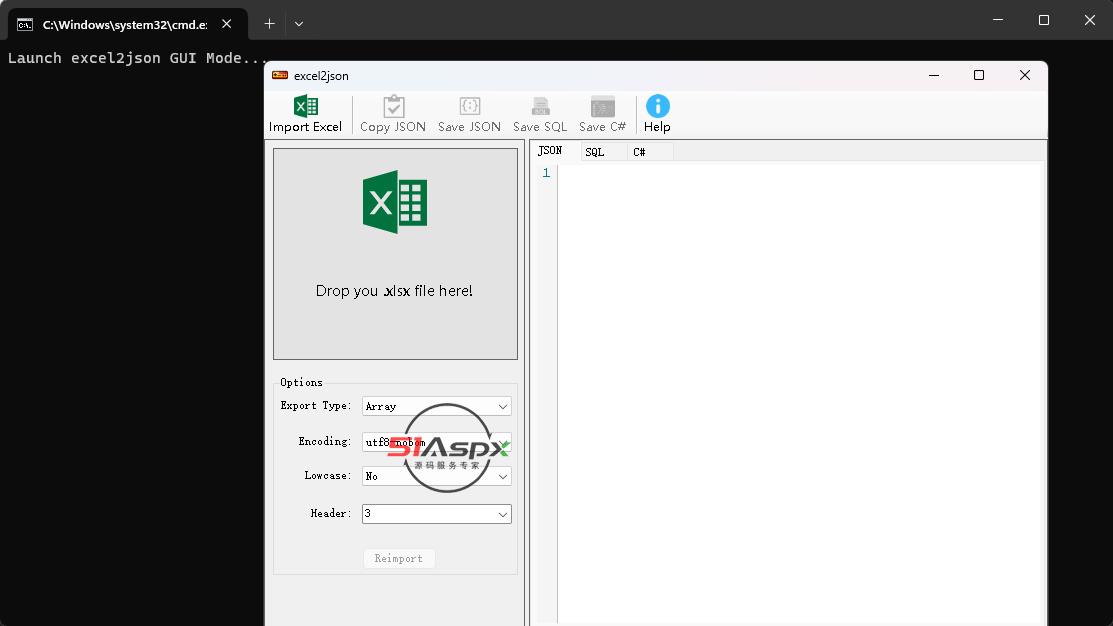Switch to the SQL tab

click(x=595, y=152)
